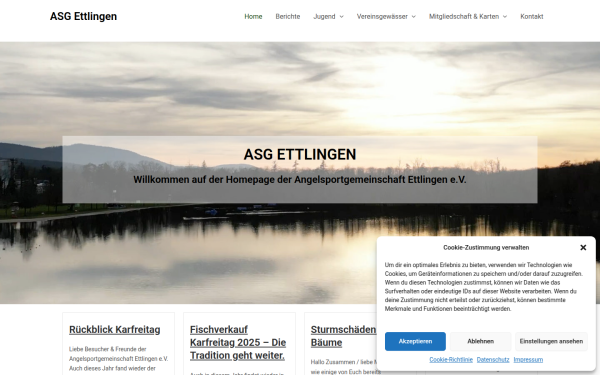Click the ASG ETTLINGEN hero heading

coord(300,155)
